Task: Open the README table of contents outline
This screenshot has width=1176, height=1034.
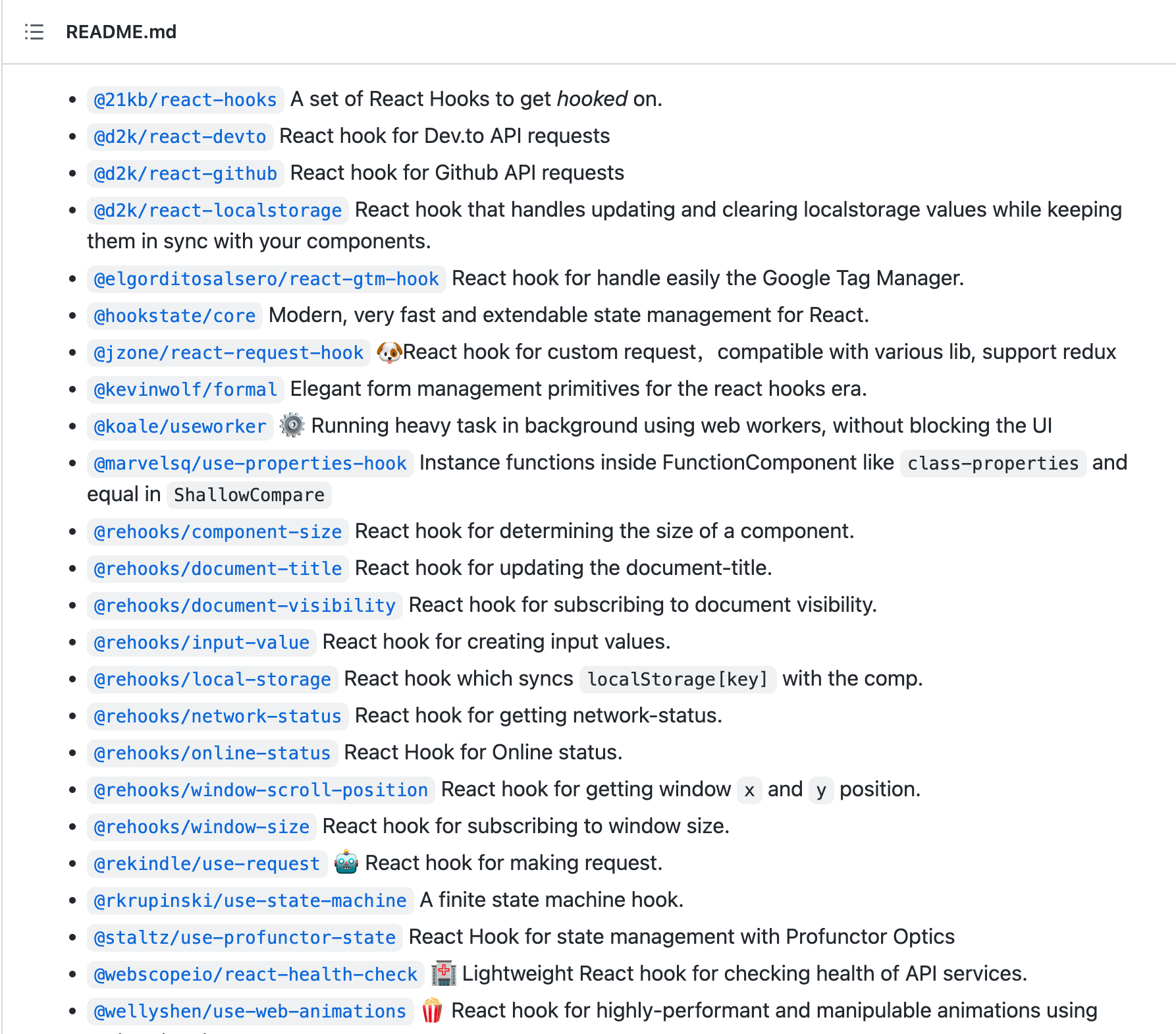Action: [x=34, y=32]
